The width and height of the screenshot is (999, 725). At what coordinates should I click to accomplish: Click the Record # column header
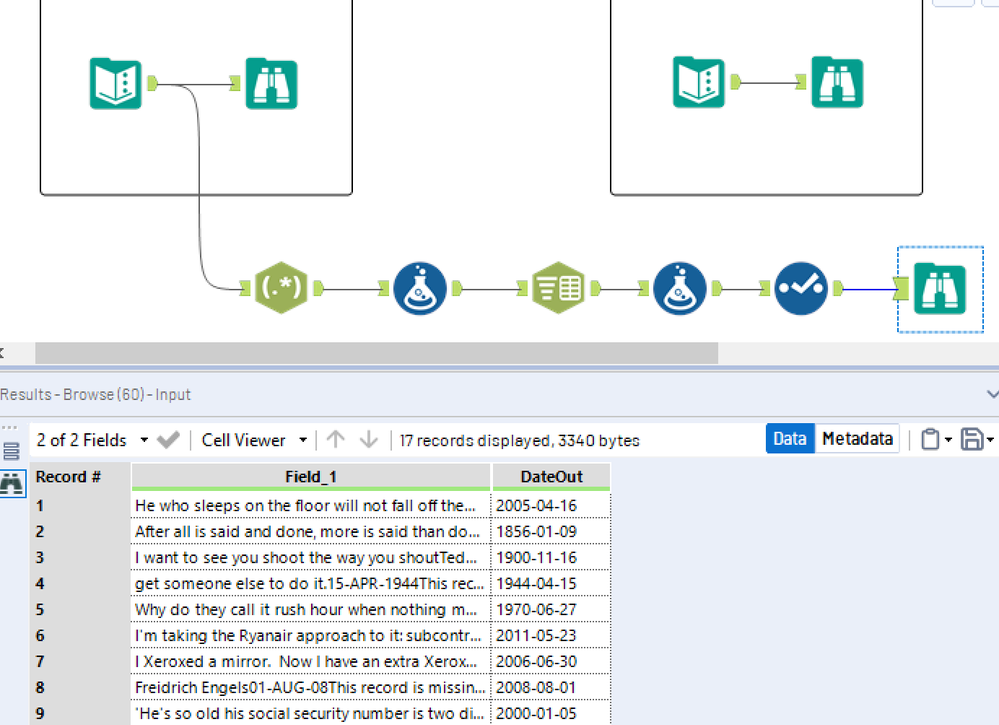[80, 477]
